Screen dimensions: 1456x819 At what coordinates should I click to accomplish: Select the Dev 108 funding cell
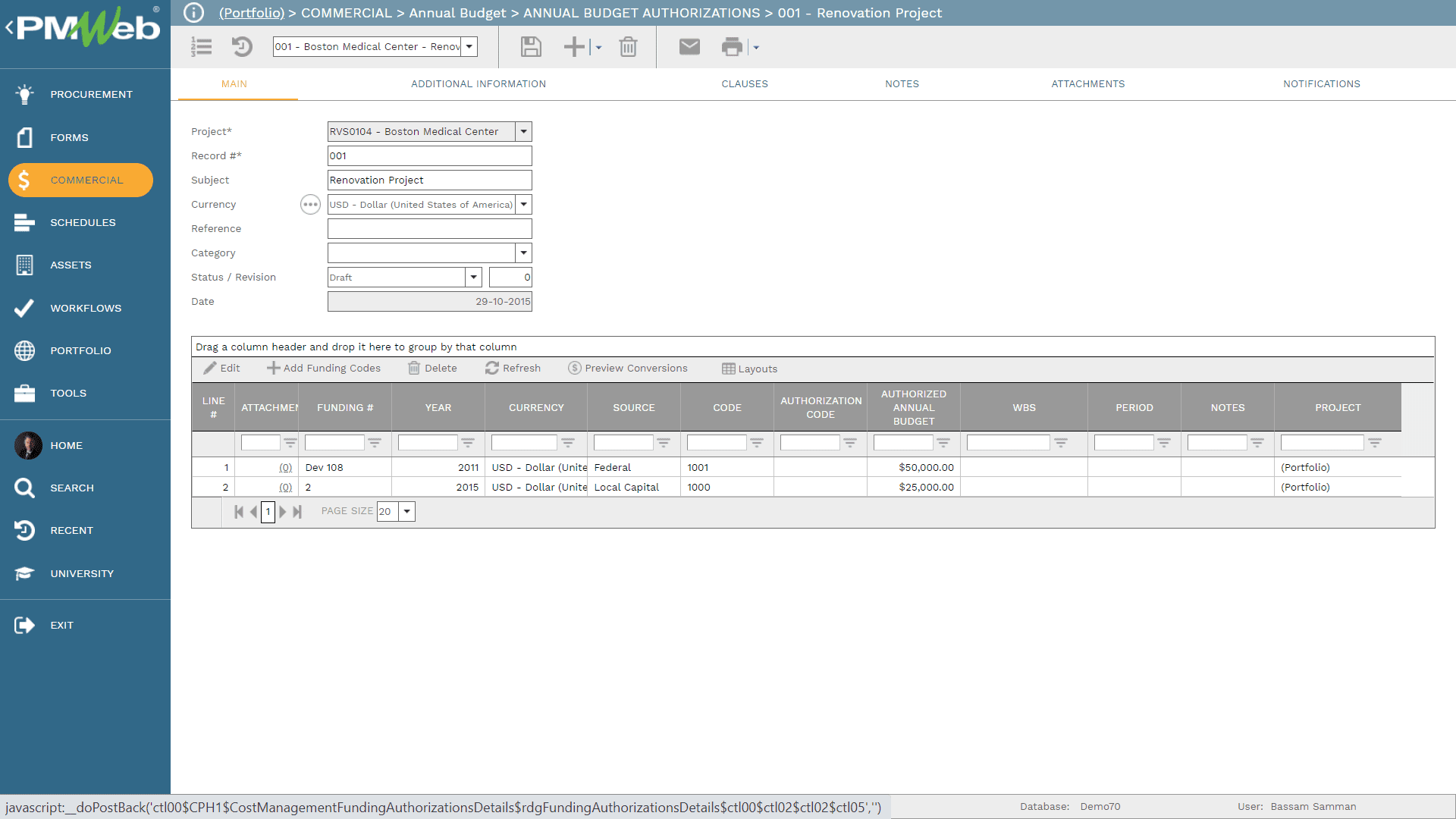click(345, 467)
